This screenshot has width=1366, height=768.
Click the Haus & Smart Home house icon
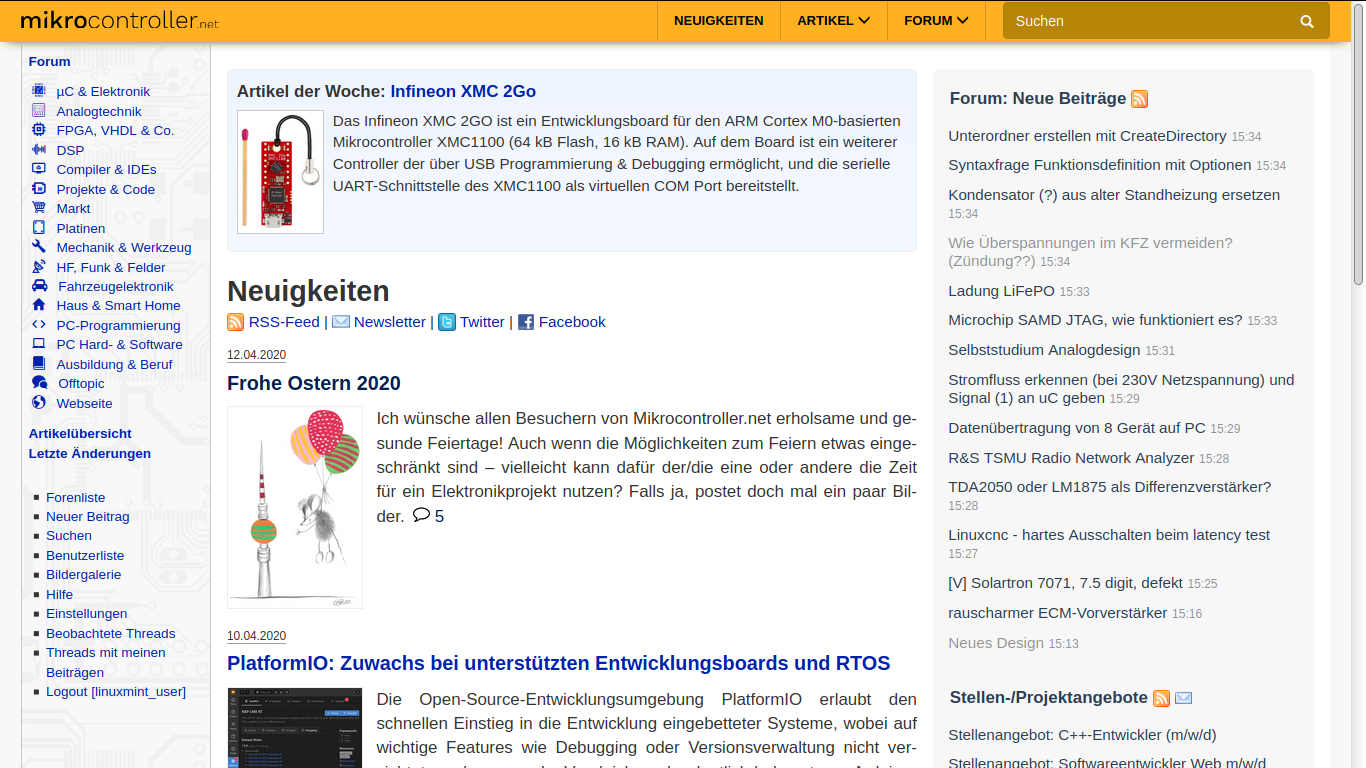click(39, 305)
